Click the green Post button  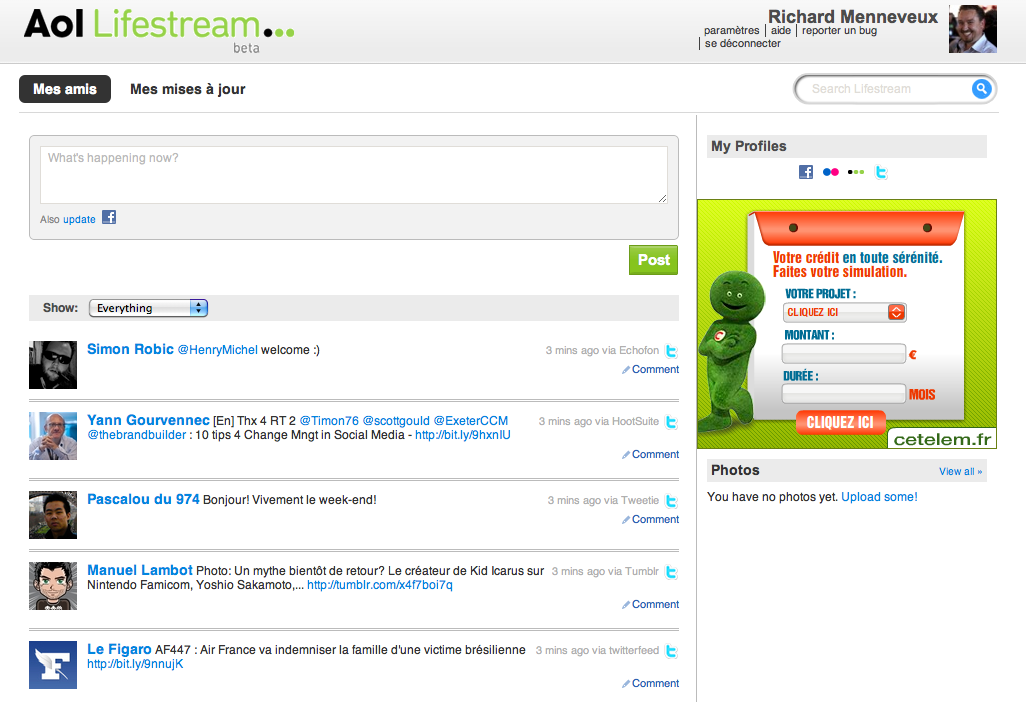[x=654, y=260]
